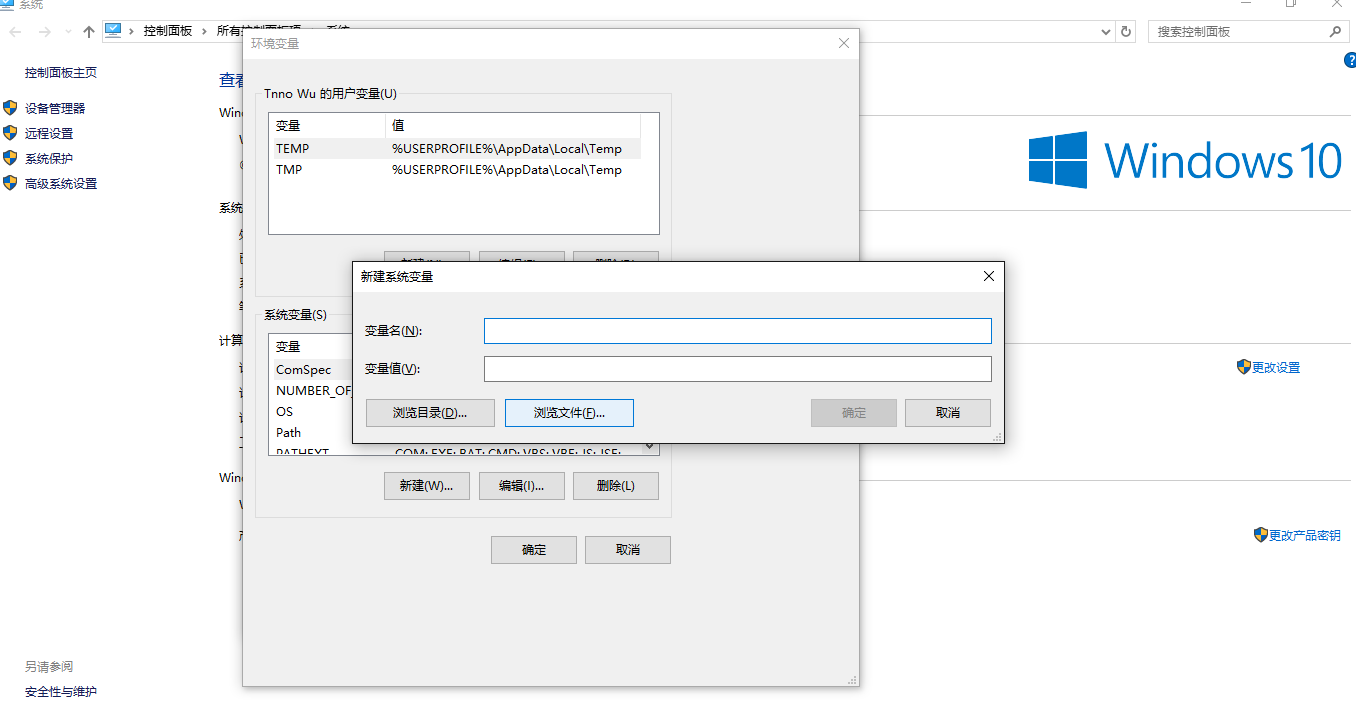Image resolution: width=1356 pixels, height=715 pixels.
Task: Open recent locations dropdown arrow
Action: point(68,32)
